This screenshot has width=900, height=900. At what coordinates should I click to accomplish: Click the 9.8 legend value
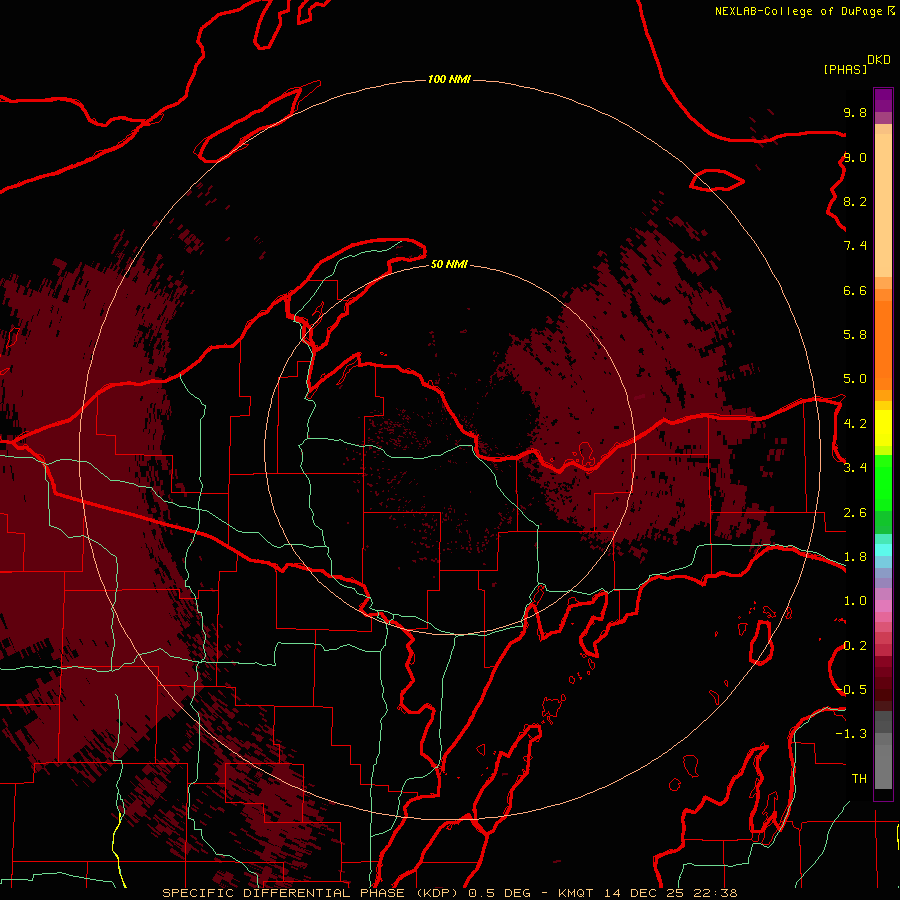[x=855, y=112]
